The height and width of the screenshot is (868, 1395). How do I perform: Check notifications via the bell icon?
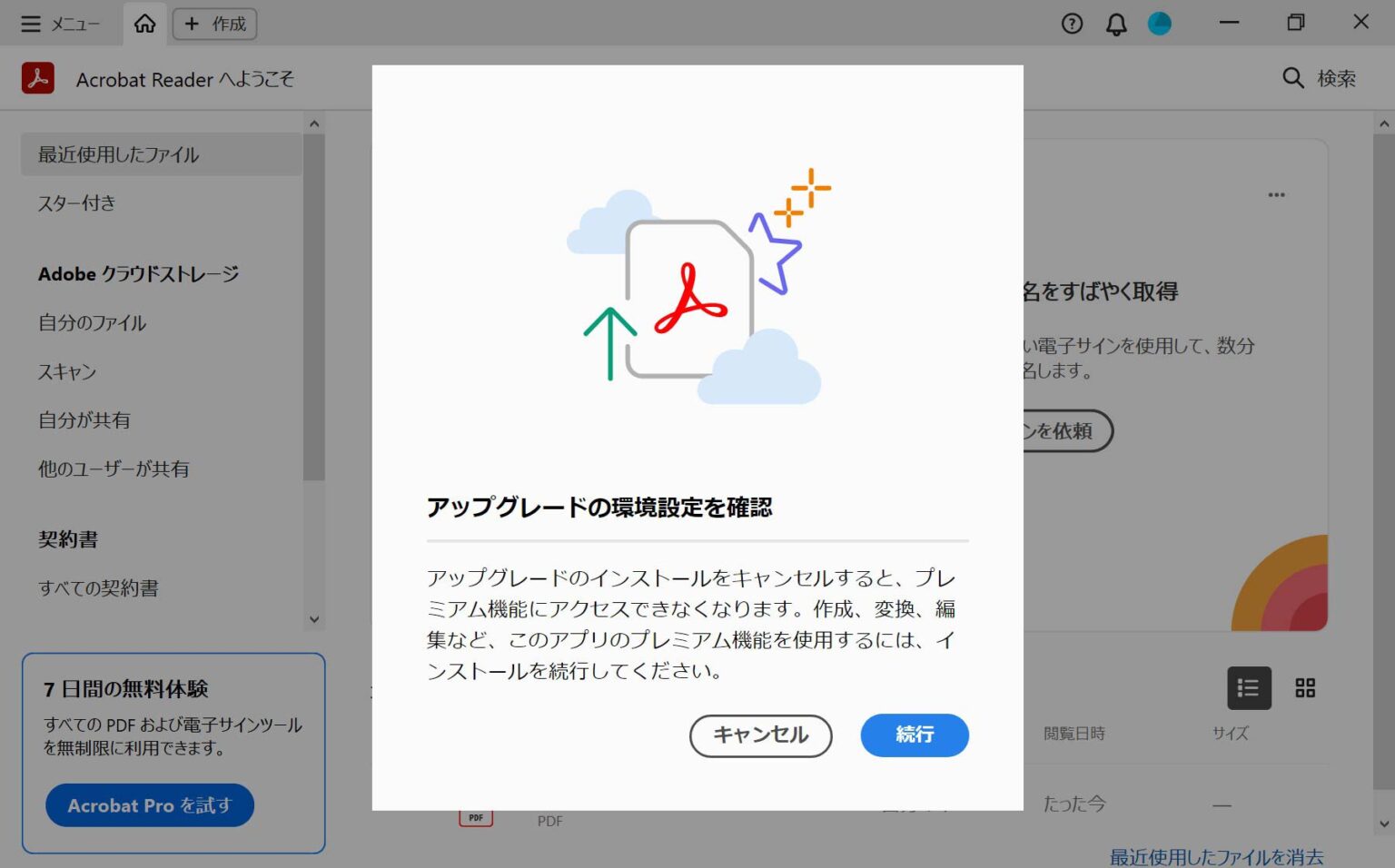click(1115, 24)
